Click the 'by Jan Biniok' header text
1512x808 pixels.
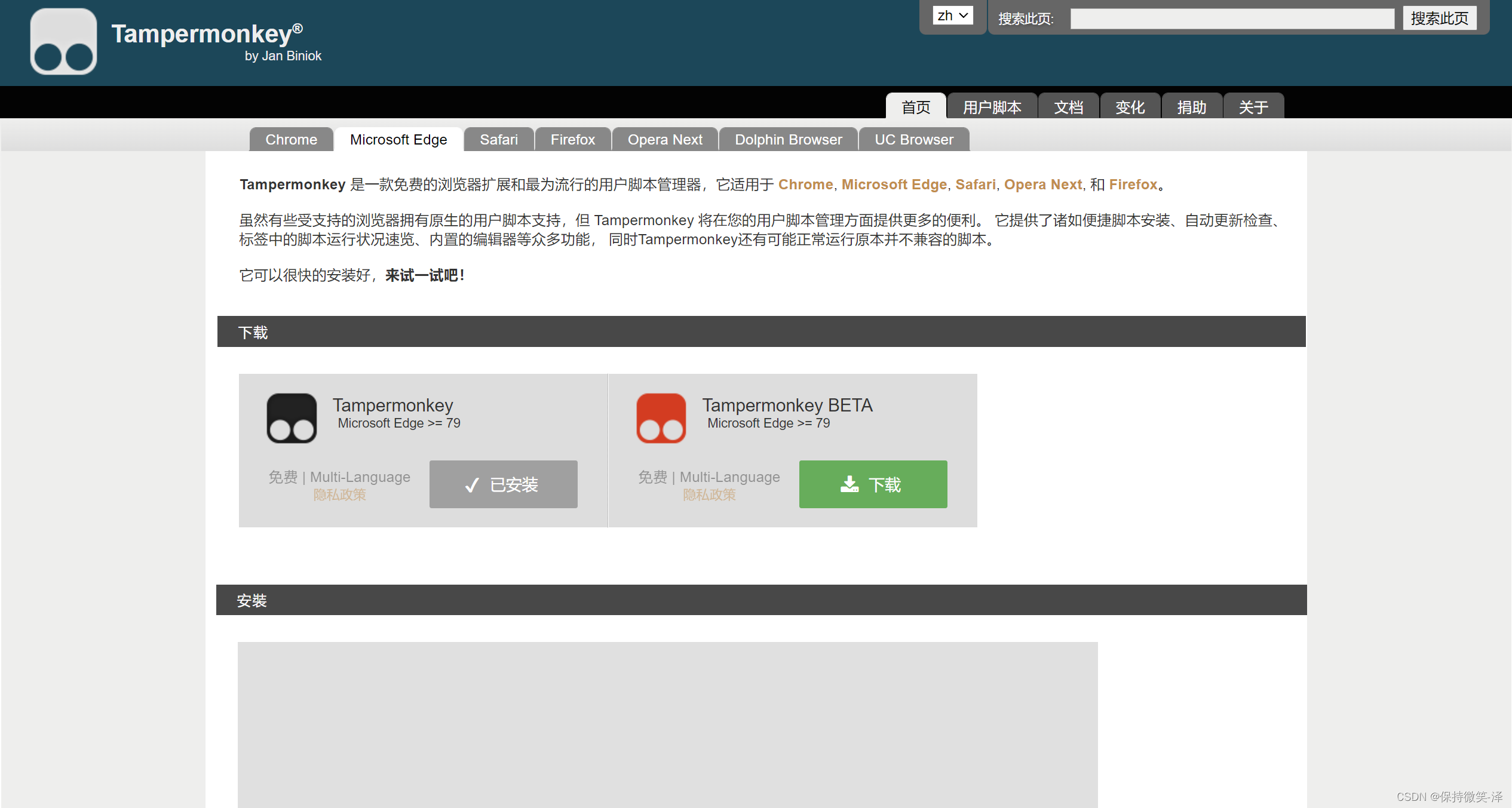[x=283, y=56]
